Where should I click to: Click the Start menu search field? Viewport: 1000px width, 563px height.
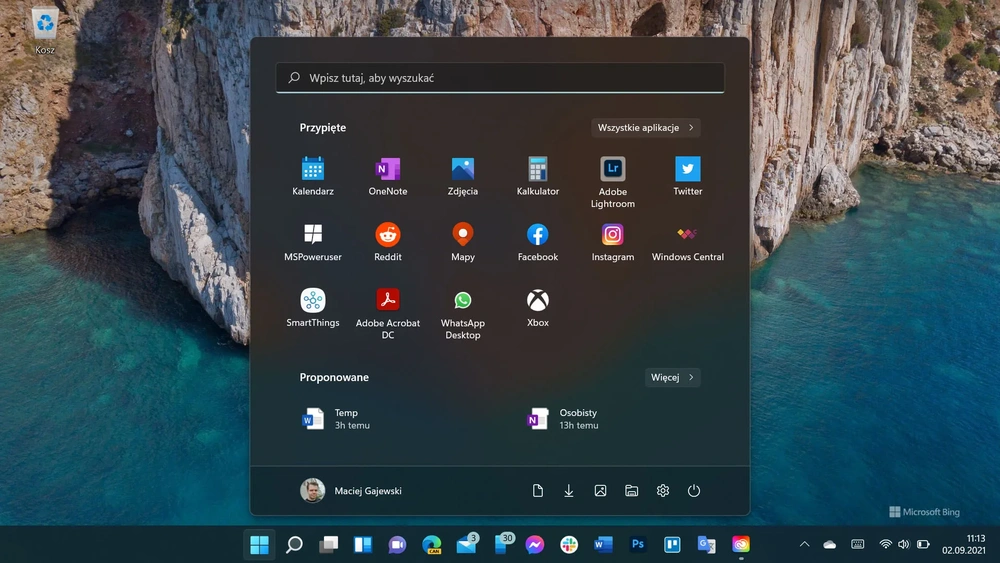coord(500,78)
